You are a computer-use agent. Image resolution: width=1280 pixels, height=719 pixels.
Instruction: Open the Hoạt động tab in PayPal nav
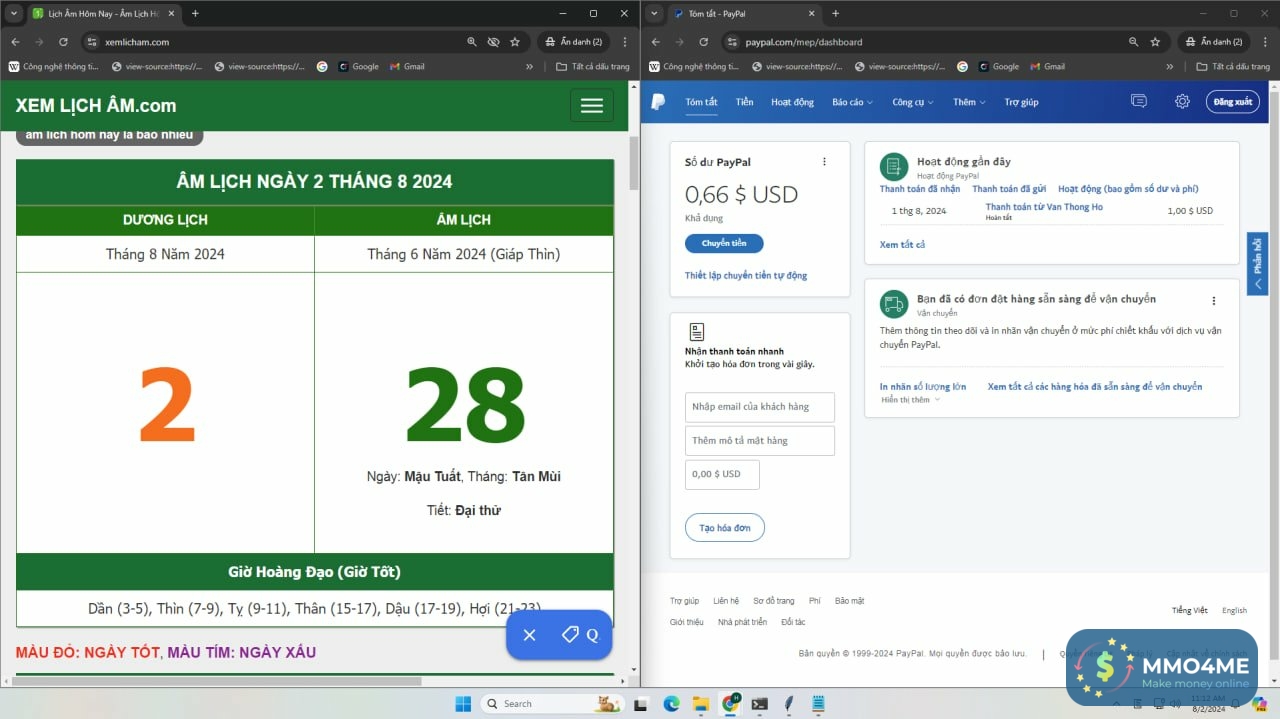792,102
